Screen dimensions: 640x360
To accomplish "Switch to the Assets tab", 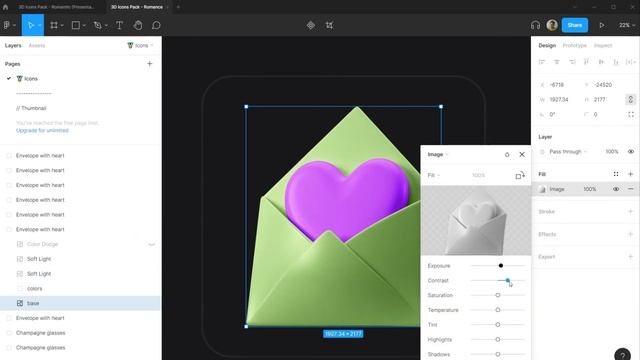I will pyautogui.click(x=37, y=46).
